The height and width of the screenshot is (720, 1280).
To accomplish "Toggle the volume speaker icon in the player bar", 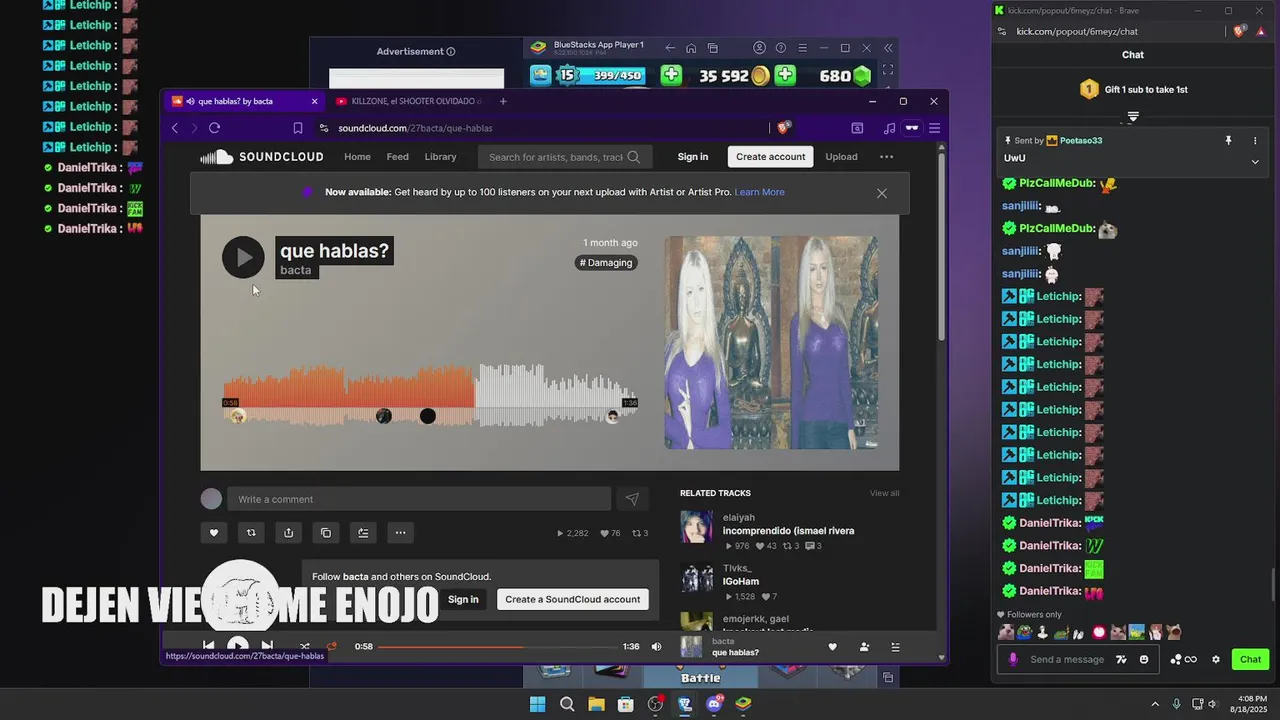I will pos(657,647).
